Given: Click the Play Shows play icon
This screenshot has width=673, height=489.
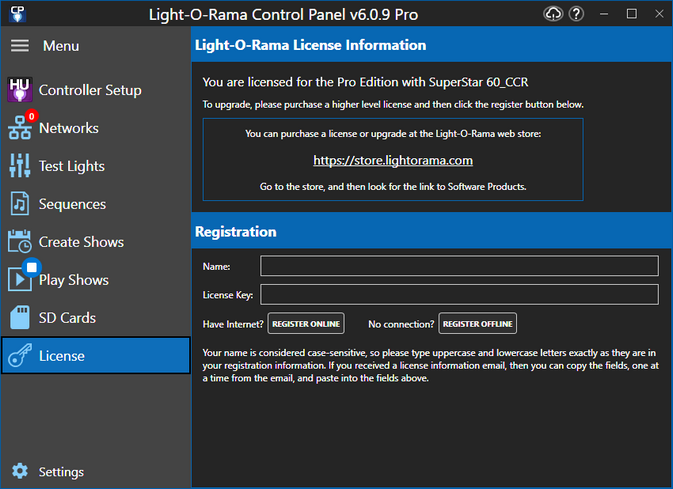Looking at the screenshot, I should click(20, 279).
